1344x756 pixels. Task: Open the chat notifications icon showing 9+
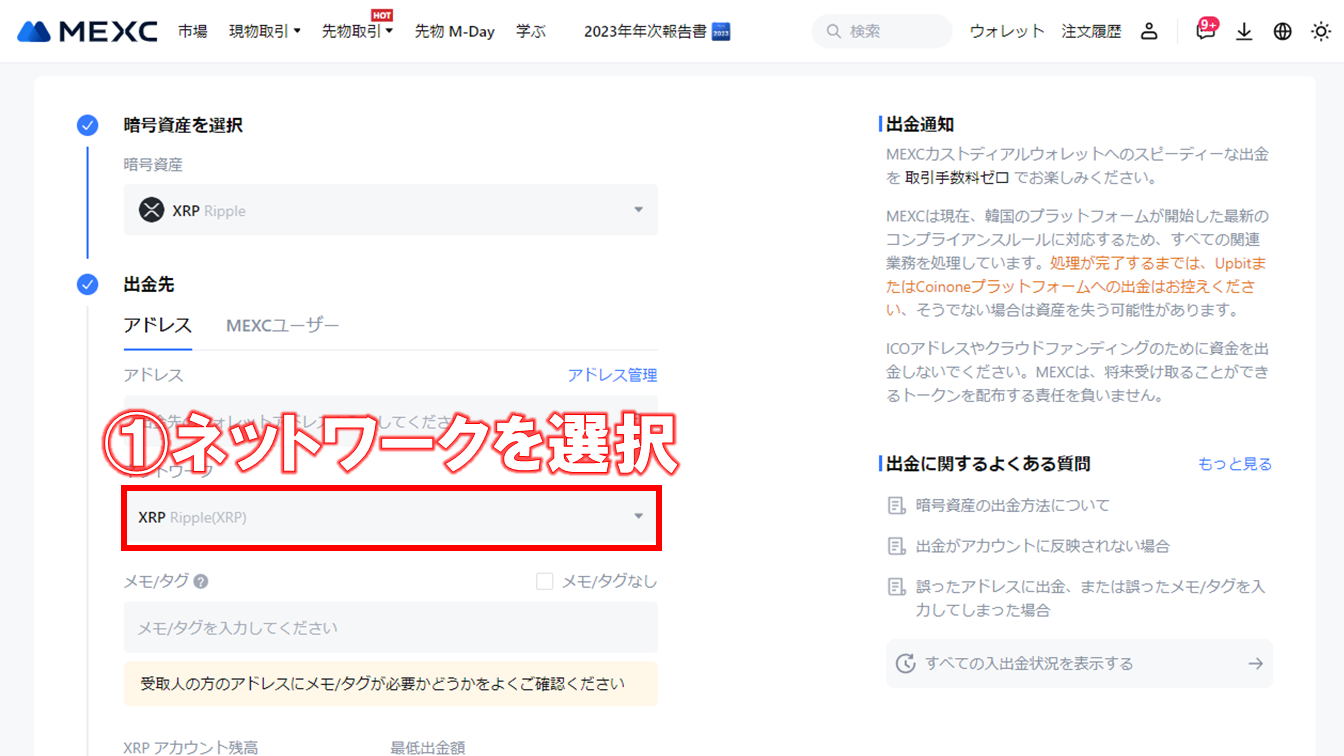1205,32
